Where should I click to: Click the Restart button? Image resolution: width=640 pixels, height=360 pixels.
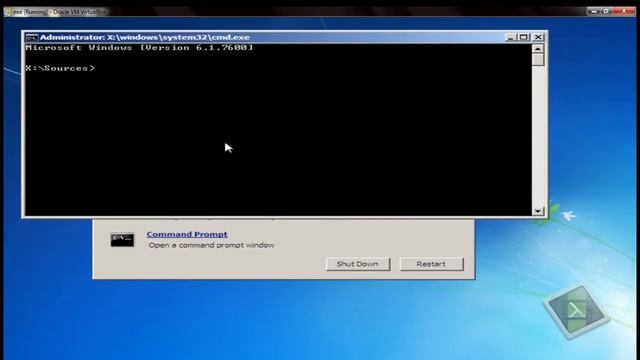tap(431, 264)
